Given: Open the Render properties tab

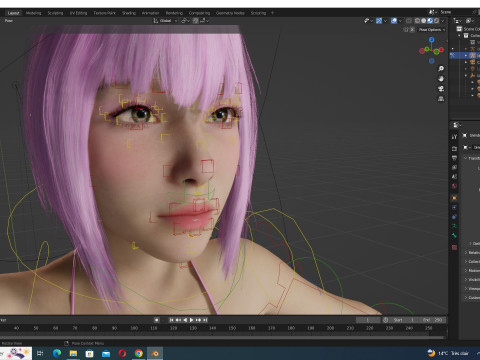Looking at the screenshot, I should 454,148.
